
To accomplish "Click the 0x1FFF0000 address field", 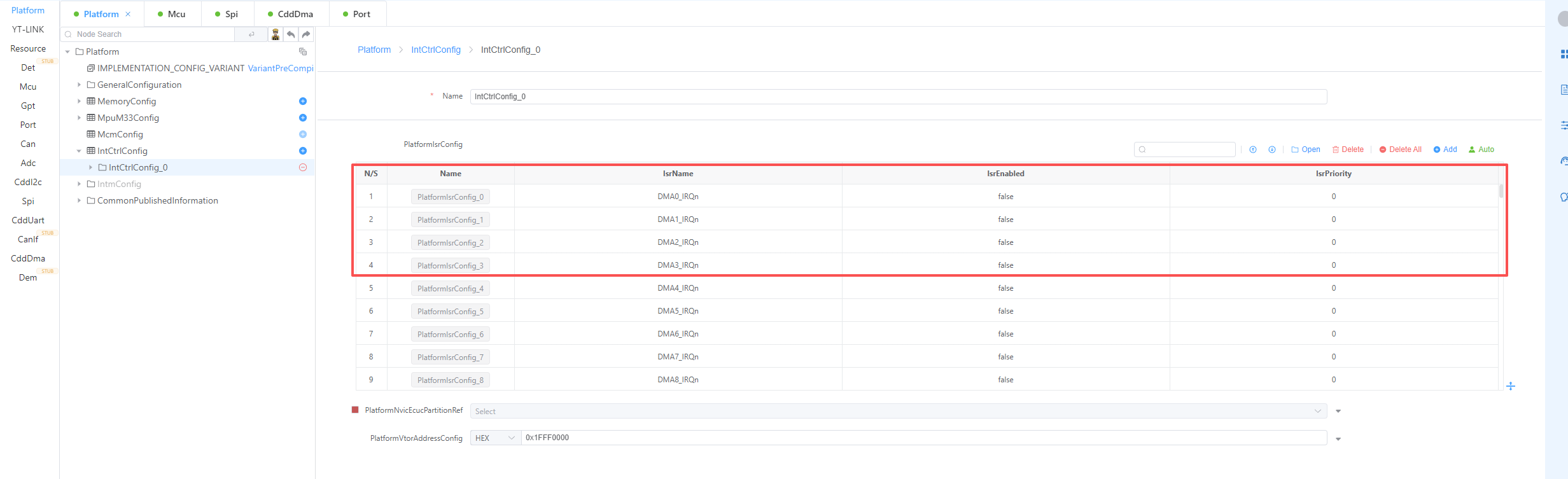I will click(924, 438).
